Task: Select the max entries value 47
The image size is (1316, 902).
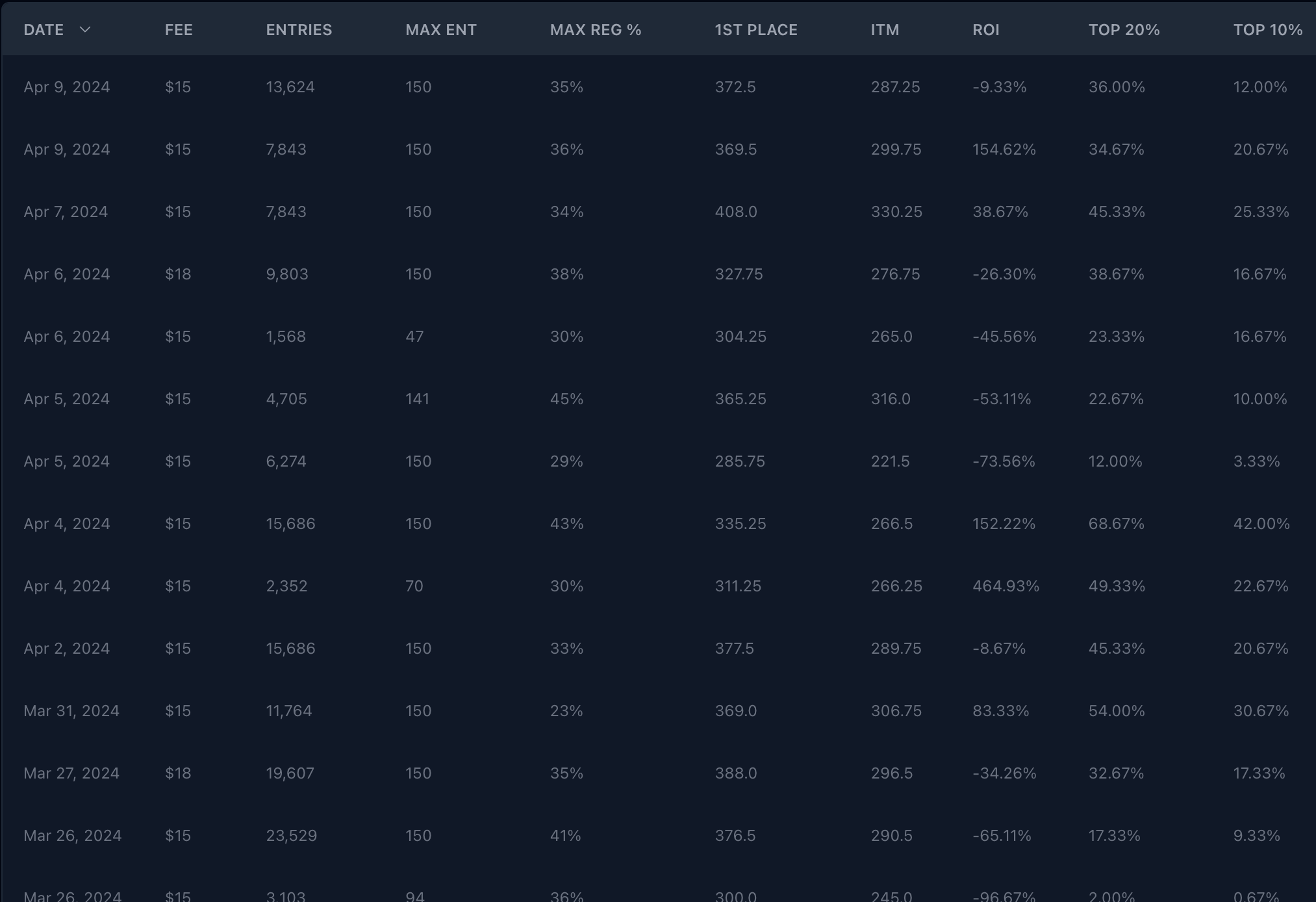Action: 414,337
